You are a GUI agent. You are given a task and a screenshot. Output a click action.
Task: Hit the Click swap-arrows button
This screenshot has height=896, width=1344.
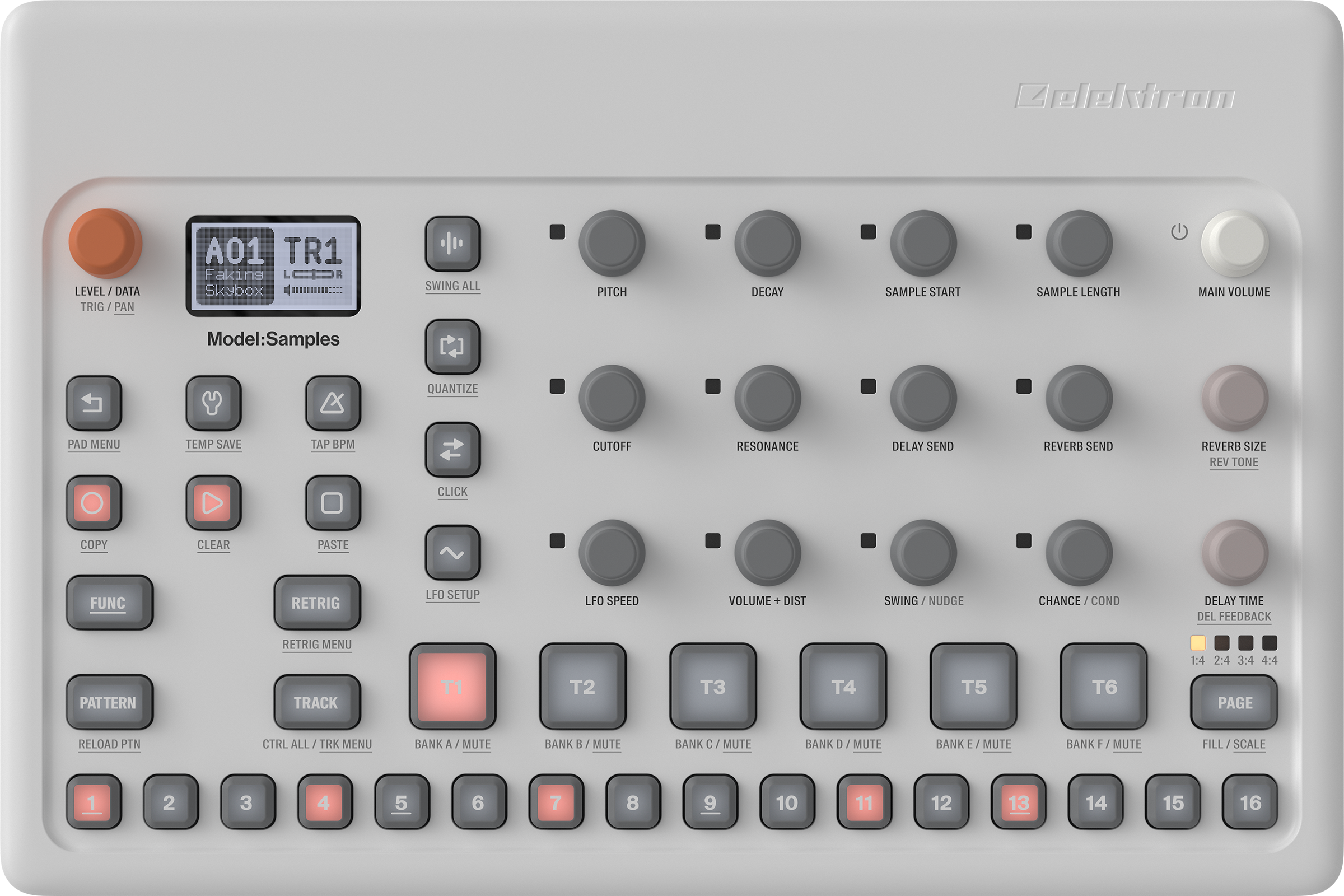[452, 450]
